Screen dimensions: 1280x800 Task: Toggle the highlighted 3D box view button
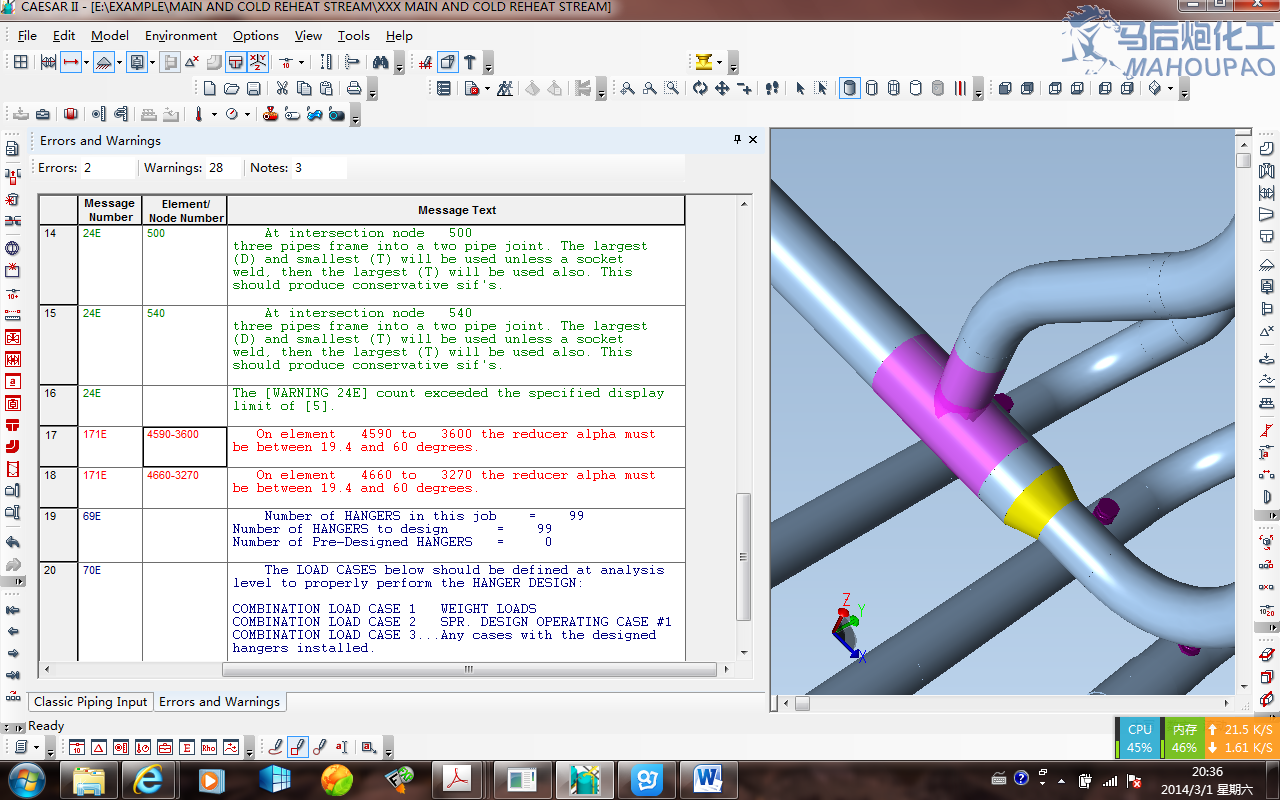pos(447,62)
